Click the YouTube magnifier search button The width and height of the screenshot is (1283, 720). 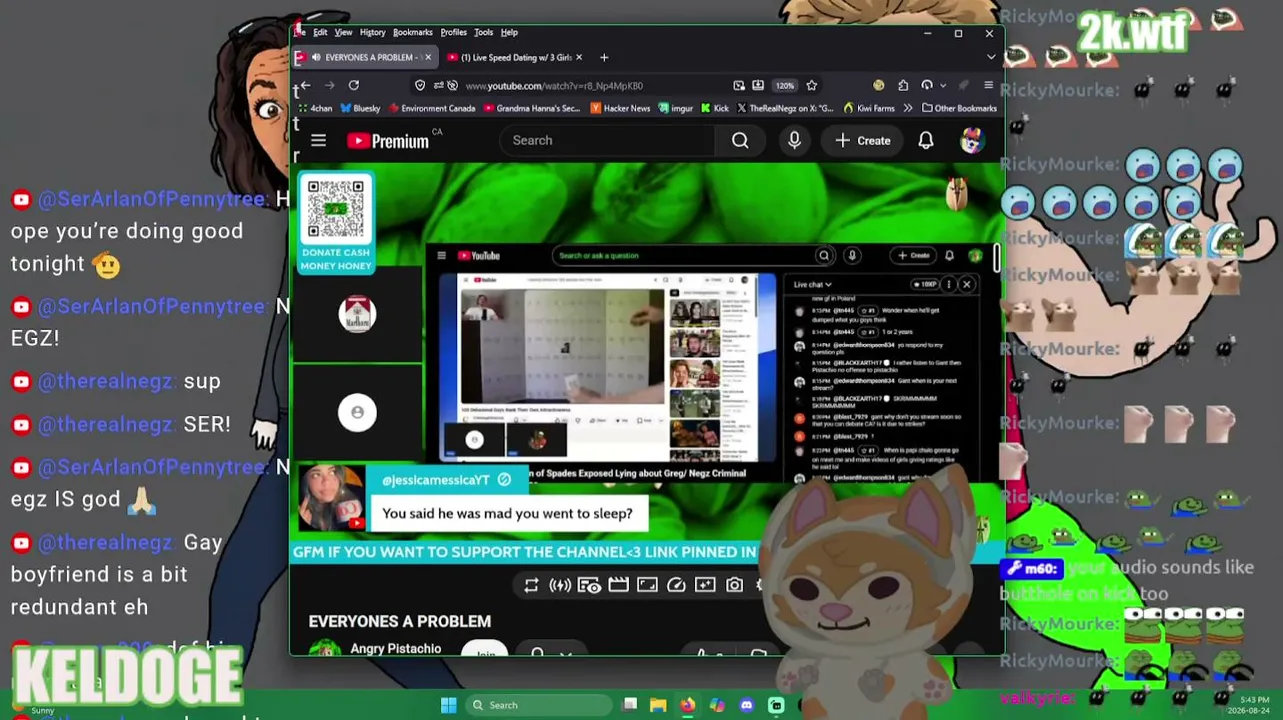740,141
